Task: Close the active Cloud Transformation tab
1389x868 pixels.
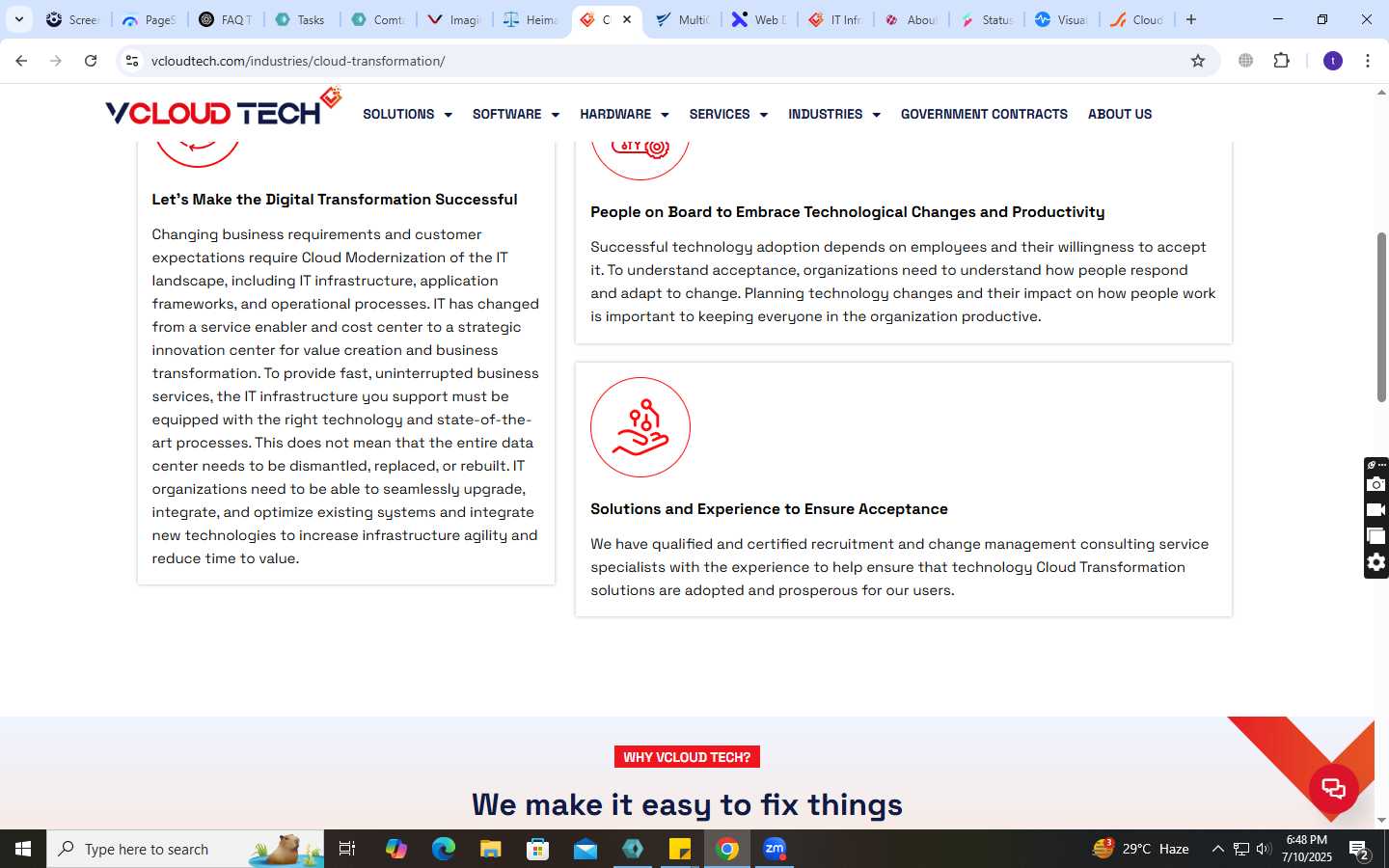Action: click(x=627, y=19)
